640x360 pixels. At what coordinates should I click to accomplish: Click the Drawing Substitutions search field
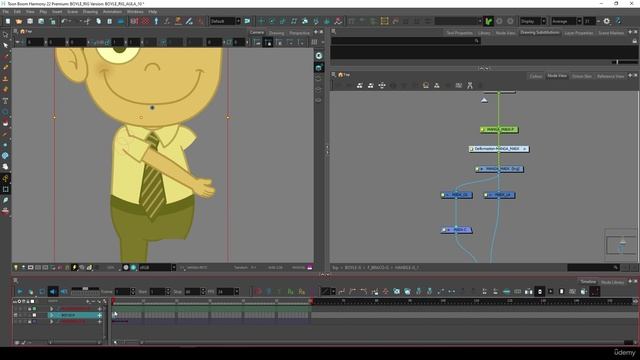click(405, 41)
